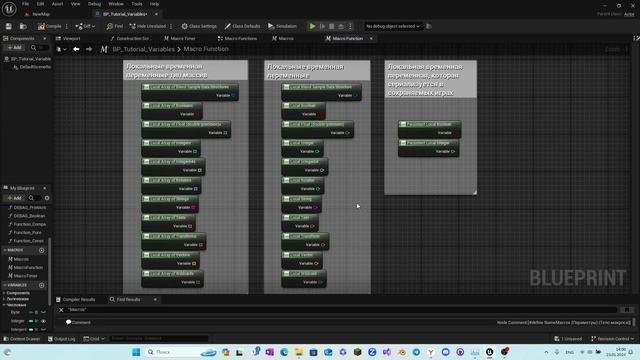This screenshot has height=360, width=640.
Task: Switch to the Macro Functions graph tab
Action: click(237, 38)
